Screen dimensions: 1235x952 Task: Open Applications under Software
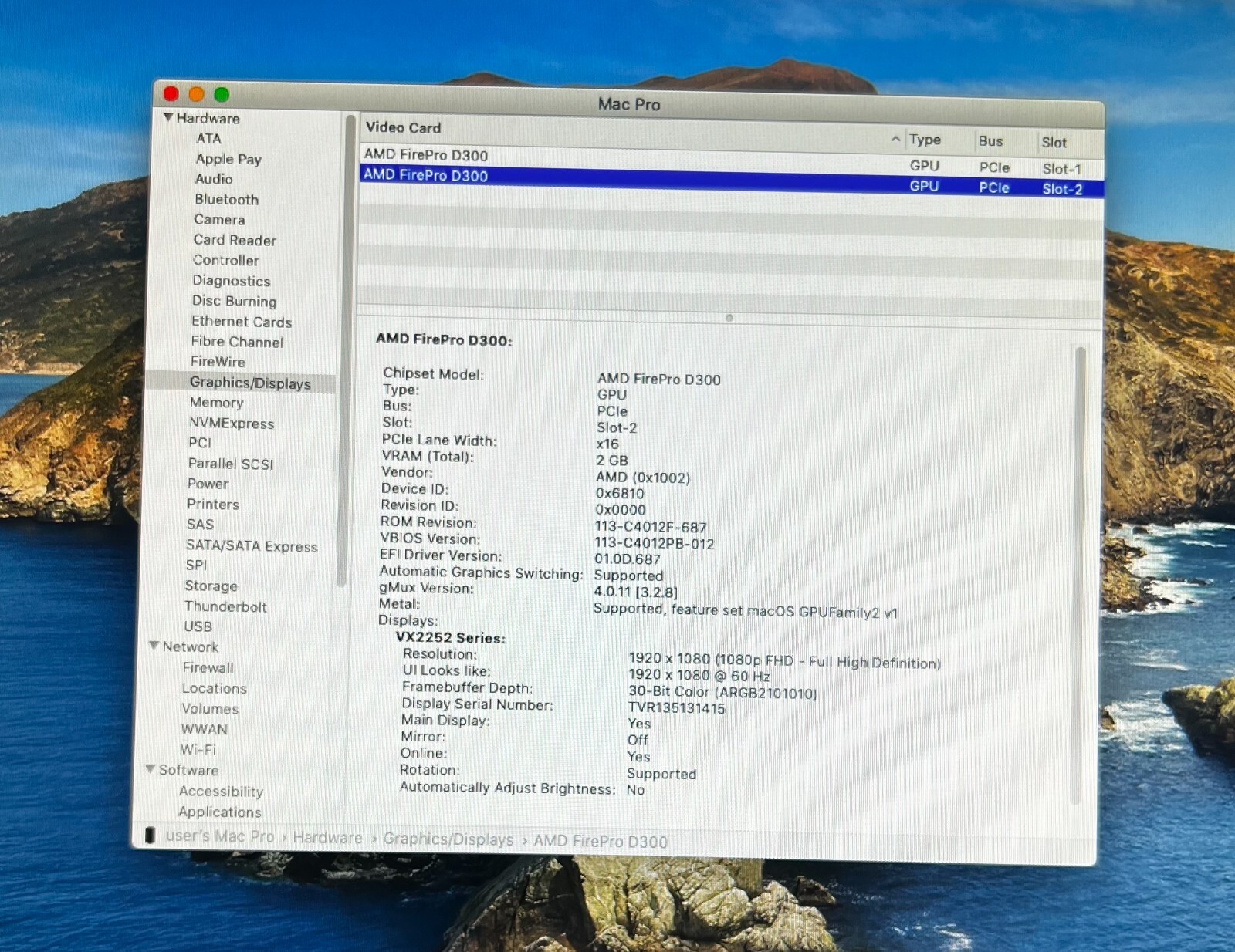tap(219, 812)
